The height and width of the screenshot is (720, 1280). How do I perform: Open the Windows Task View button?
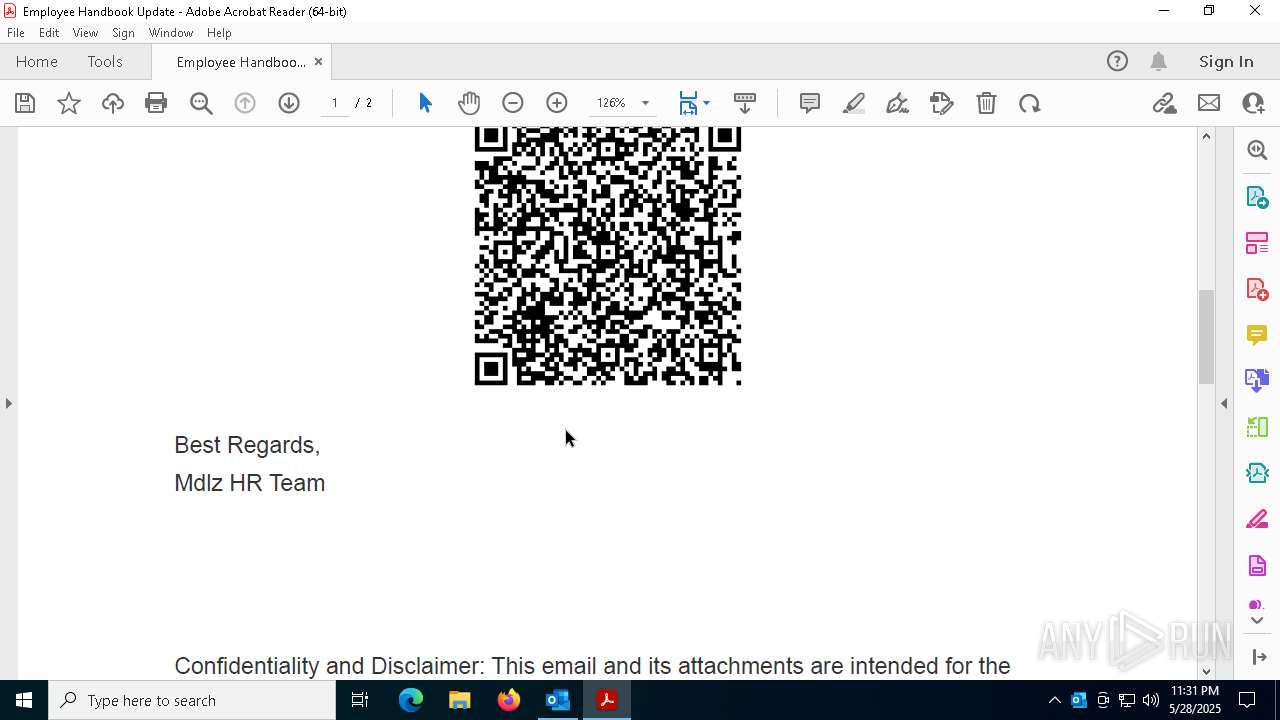pyautogui.click(x=360, y=700)
